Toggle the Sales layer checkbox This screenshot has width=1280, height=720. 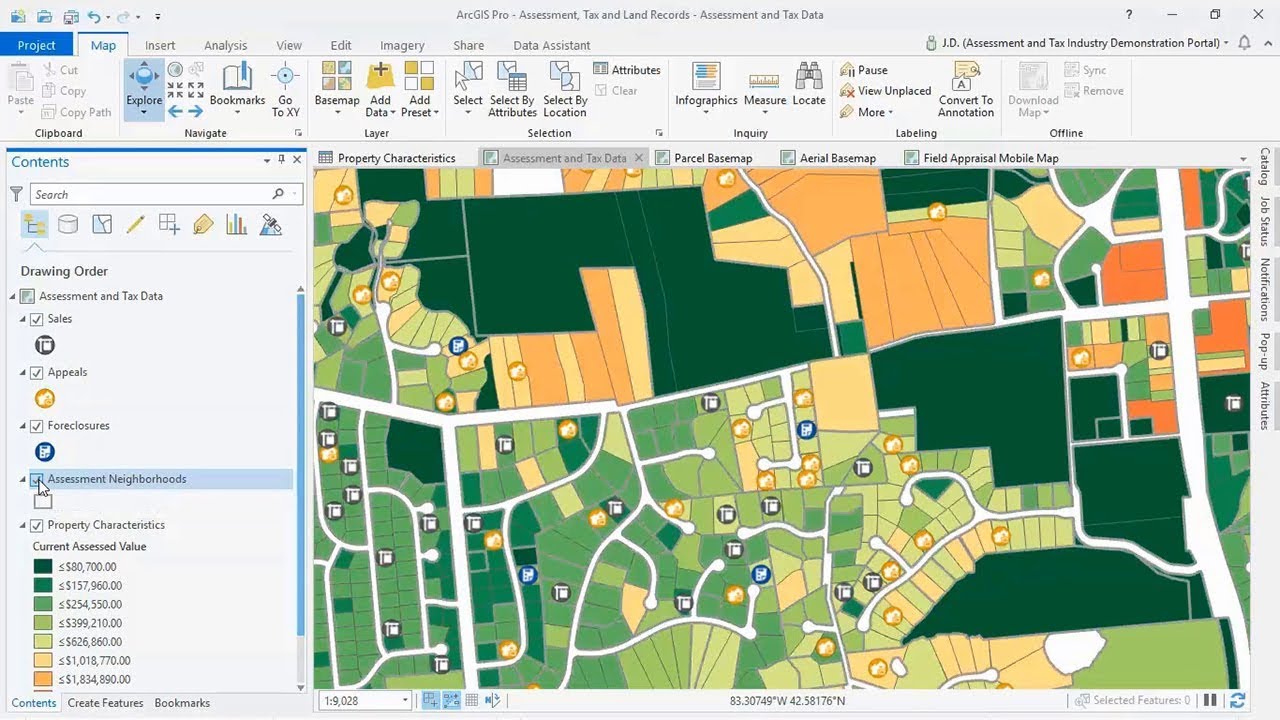pyautogui.click(x=37, y=319)
